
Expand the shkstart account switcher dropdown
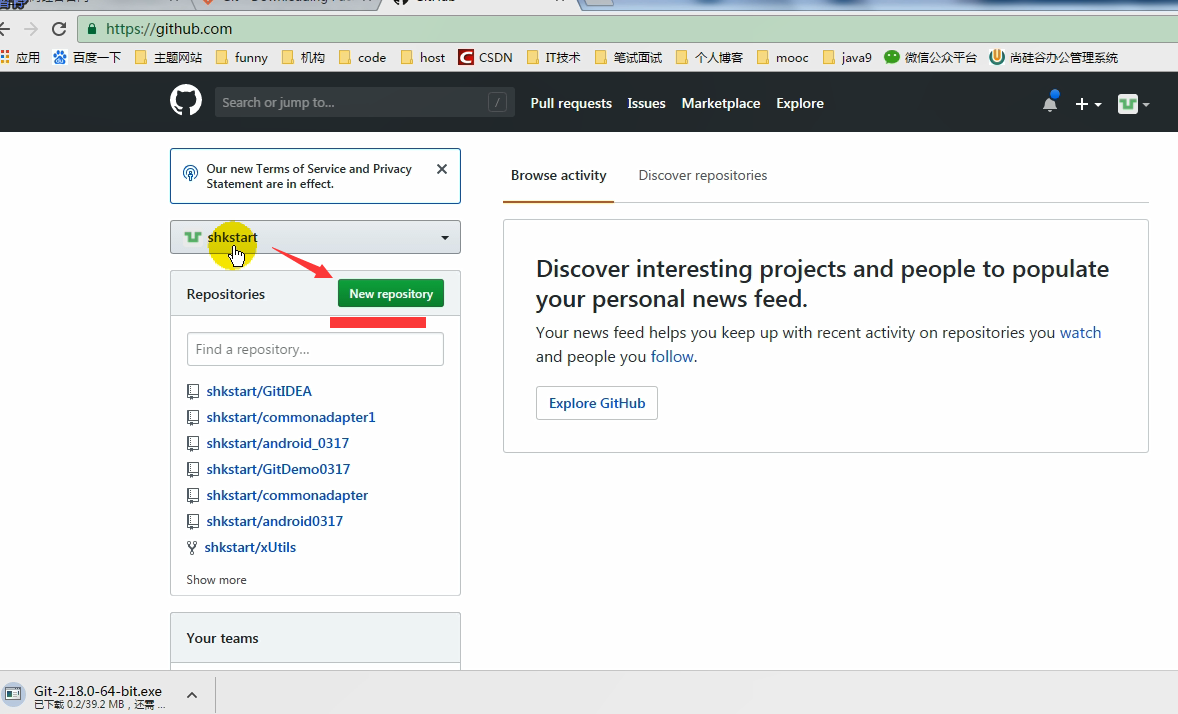tap(316, 237)
